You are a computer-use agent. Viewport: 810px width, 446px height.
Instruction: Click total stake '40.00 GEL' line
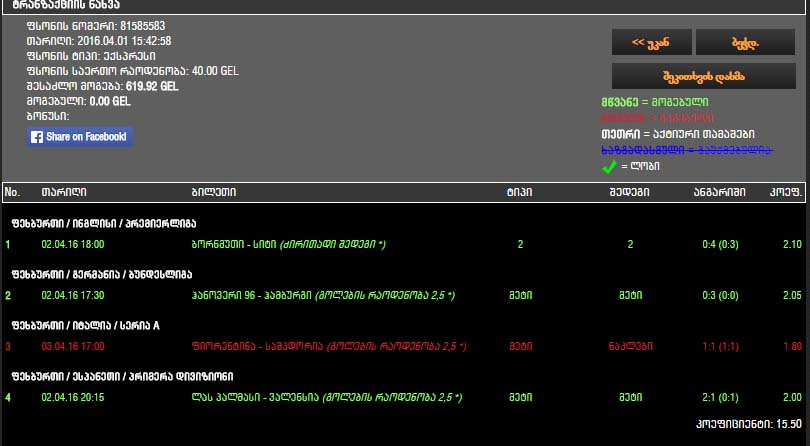click(133, 71)
